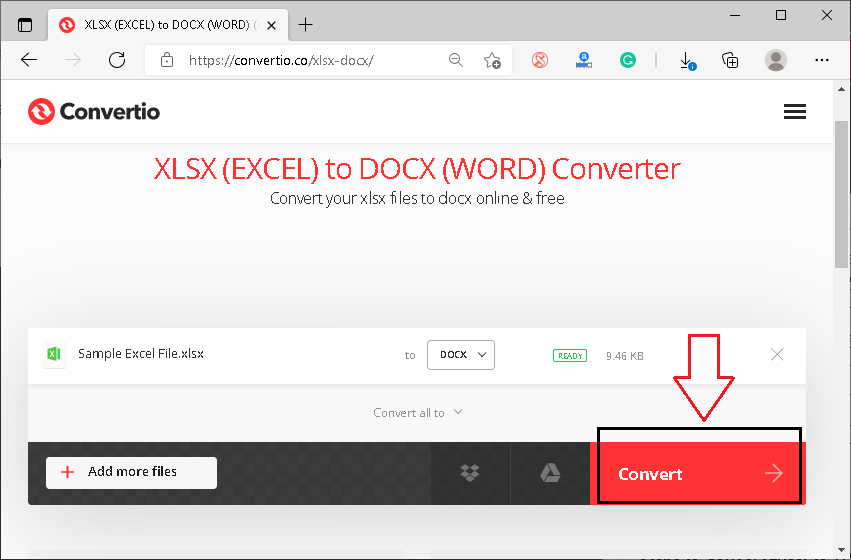Viewport: 851px width, 560px height.
Task: Open the Downloads panel
Action: click(x=687, y=60)
